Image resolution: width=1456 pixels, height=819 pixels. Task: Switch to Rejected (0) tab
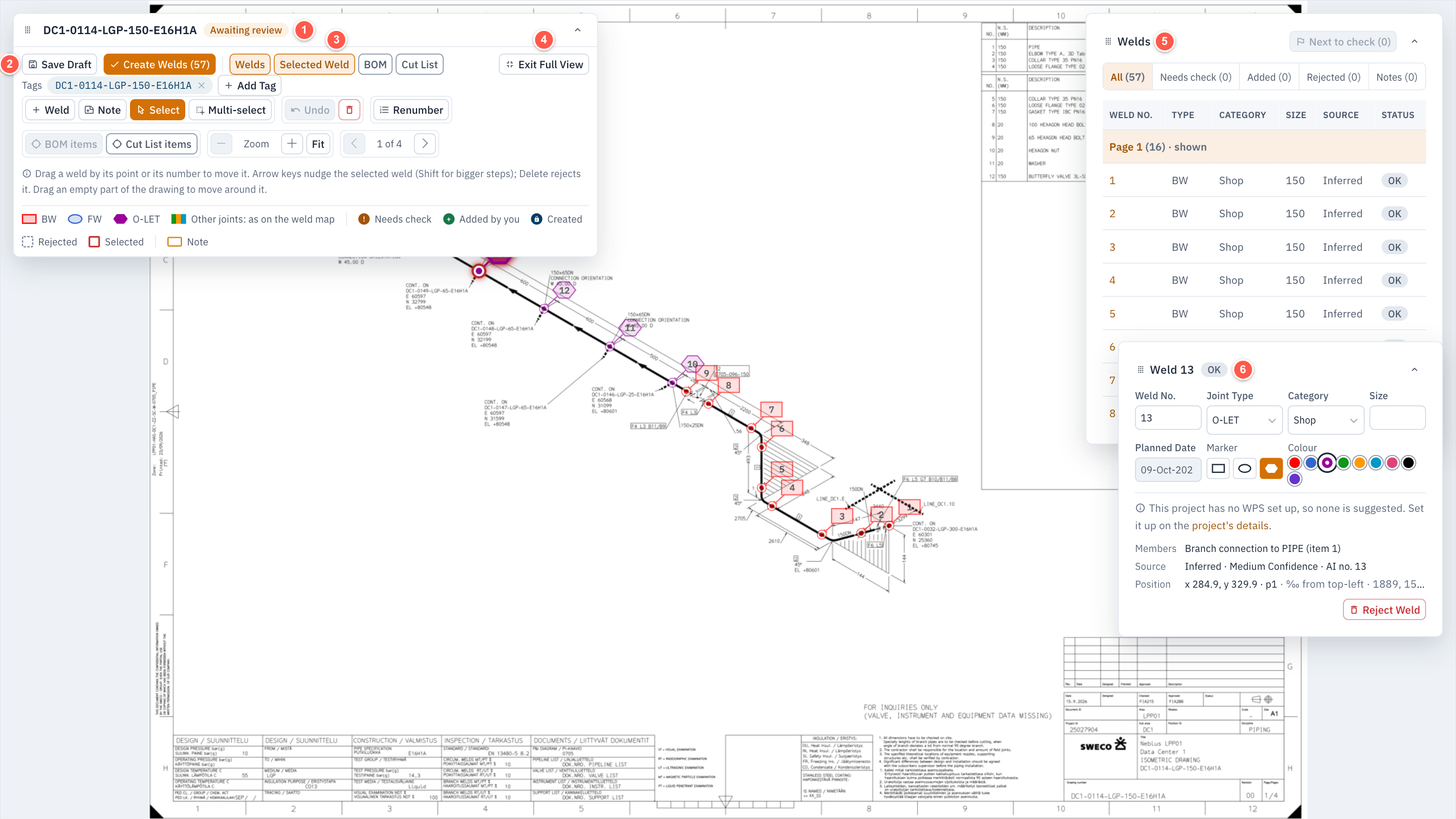click(1334, 77)
